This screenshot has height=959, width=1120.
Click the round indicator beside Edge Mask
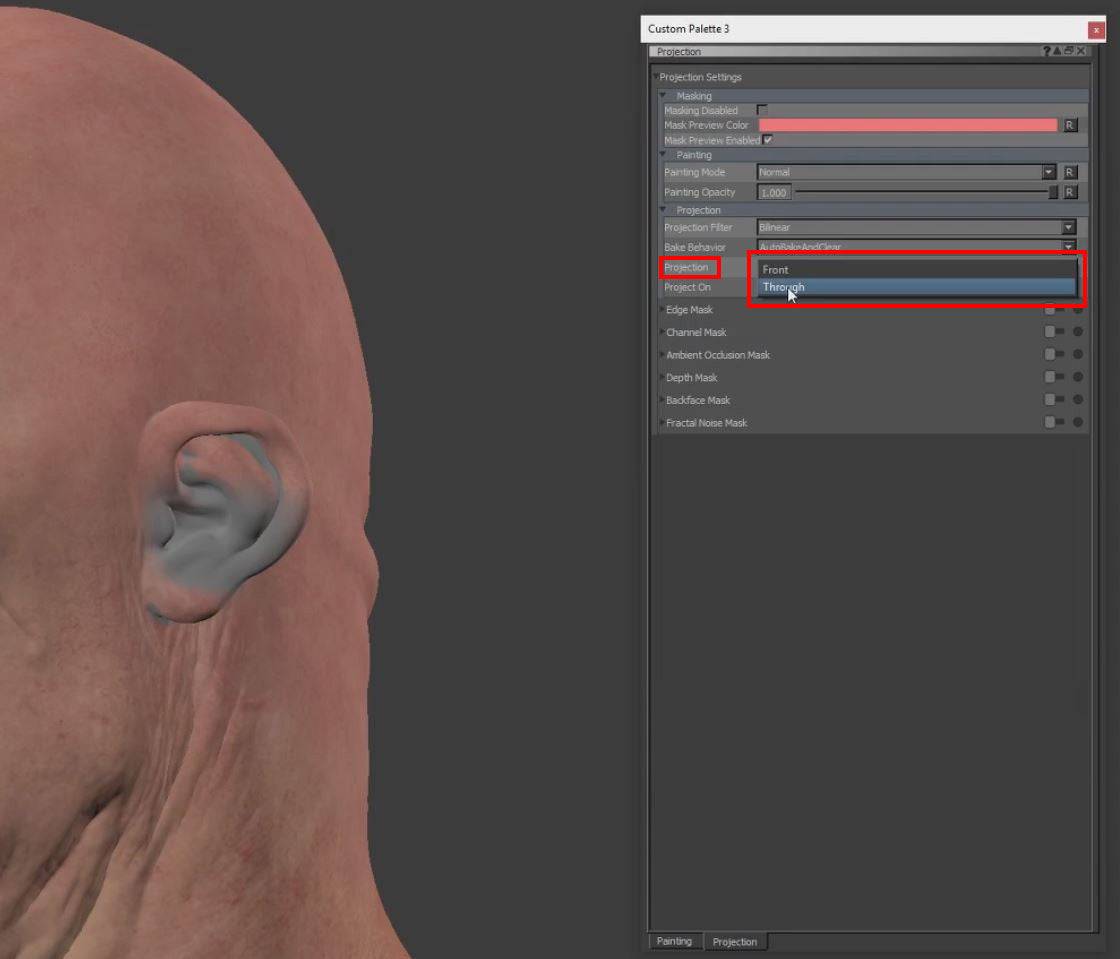point(1078,310)
